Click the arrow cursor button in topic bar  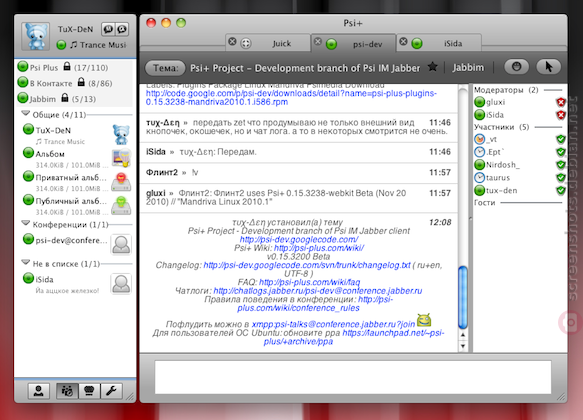tap(548, 67)
